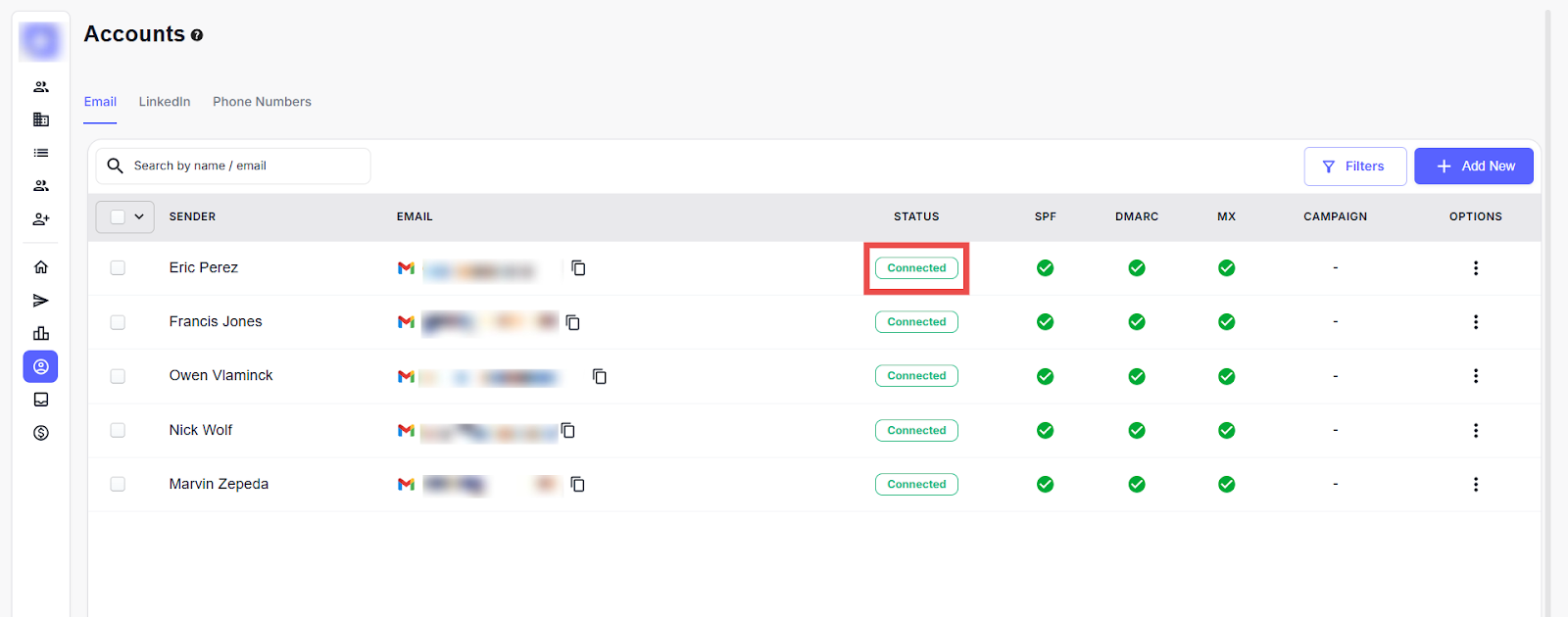The height and width of the screenshot is (617, 1568).
Task: Open the send campaigns paper-plane icon
Action: pyautogui.click(x=41, y=301)
